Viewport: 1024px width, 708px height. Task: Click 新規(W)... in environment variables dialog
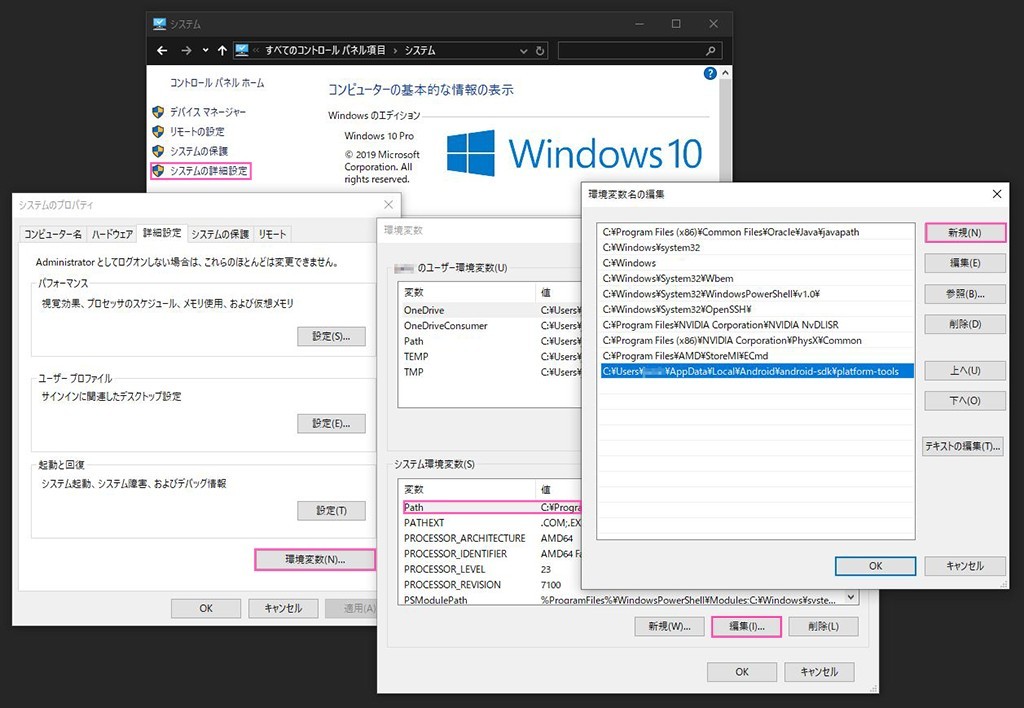(x=669, y=626)
